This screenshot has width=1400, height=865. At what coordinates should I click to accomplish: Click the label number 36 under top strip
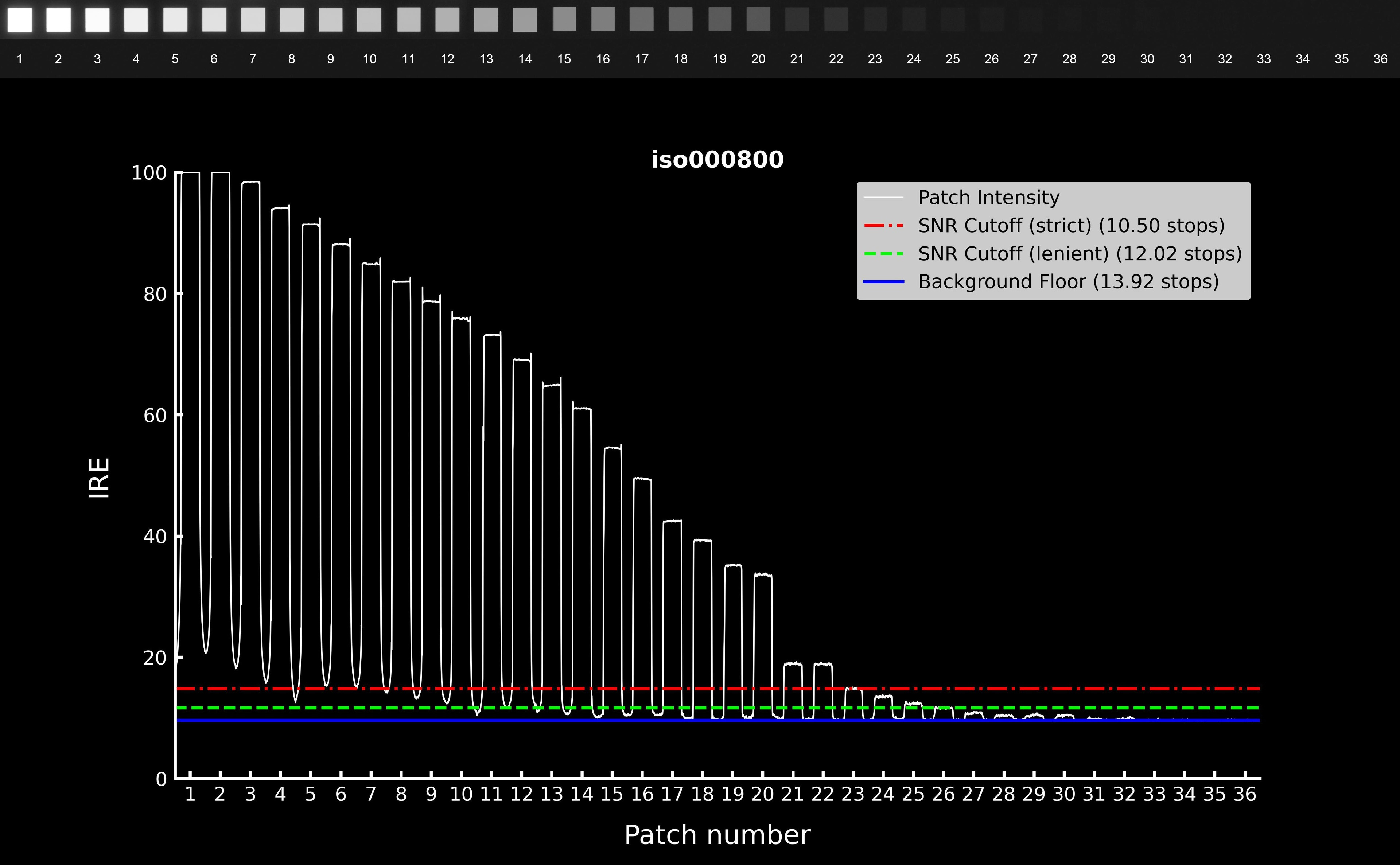1380,59
